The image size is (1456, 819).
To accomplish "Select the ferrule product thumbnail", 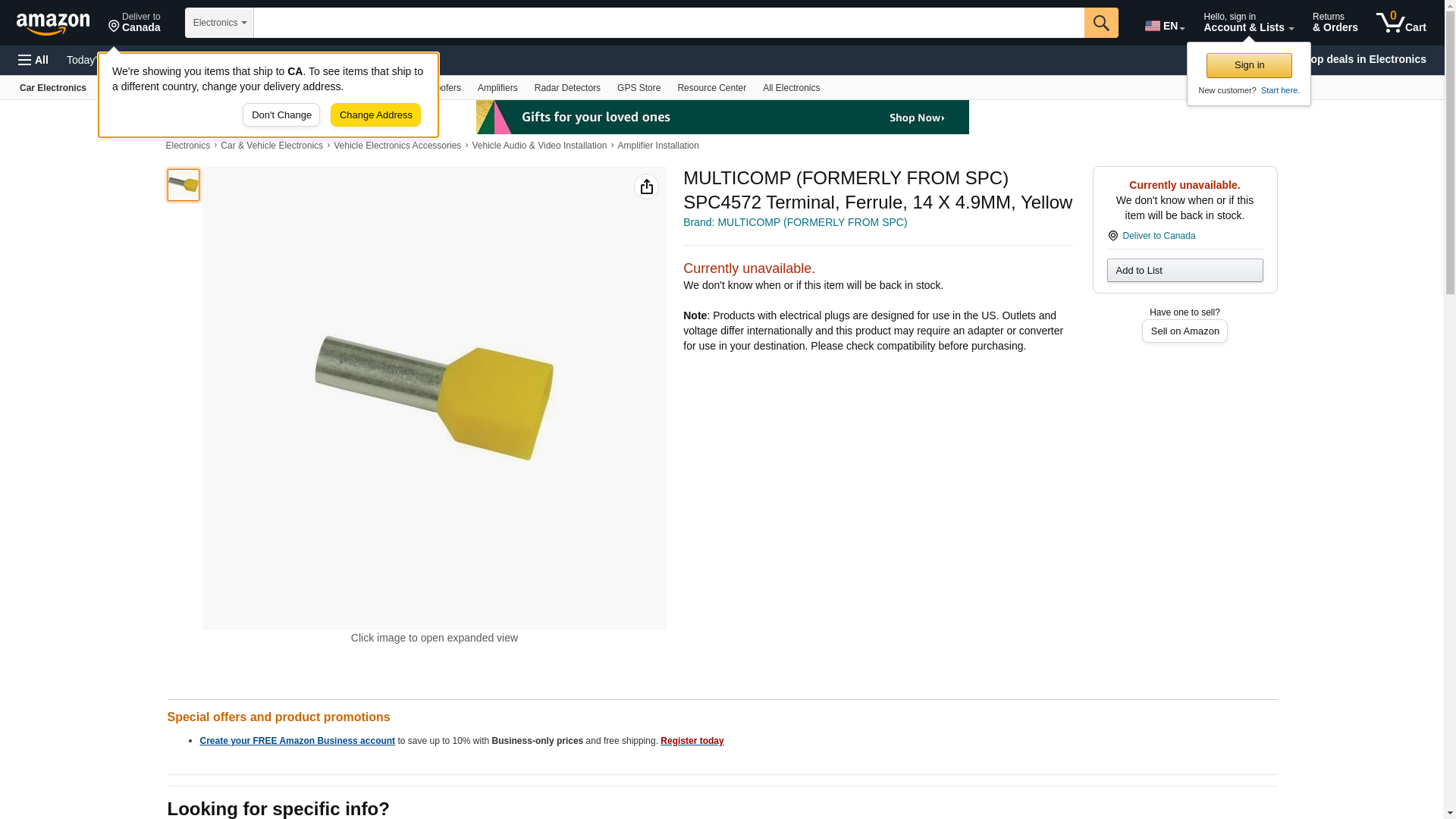I will point(184,185).
